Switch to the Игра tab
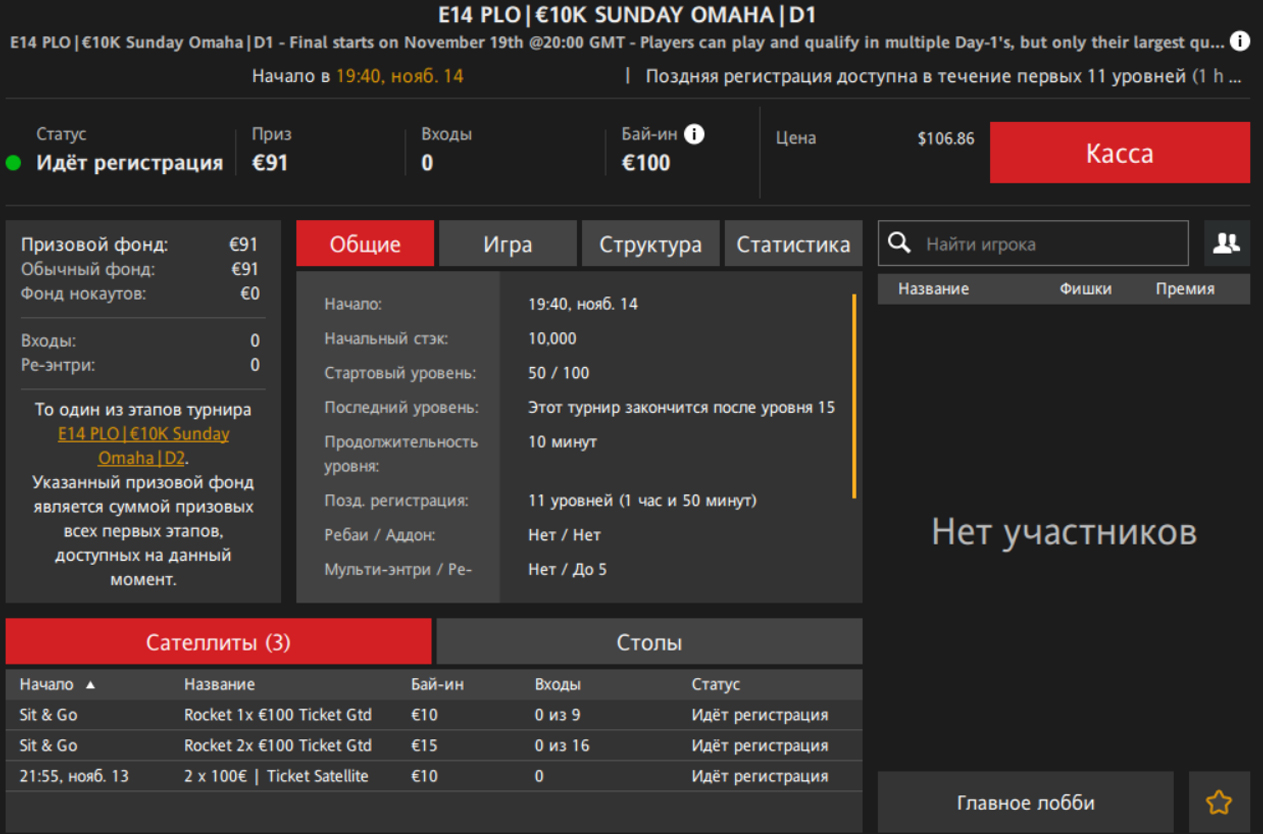This screenshot has height=834, width=1263. pos(507,244)
